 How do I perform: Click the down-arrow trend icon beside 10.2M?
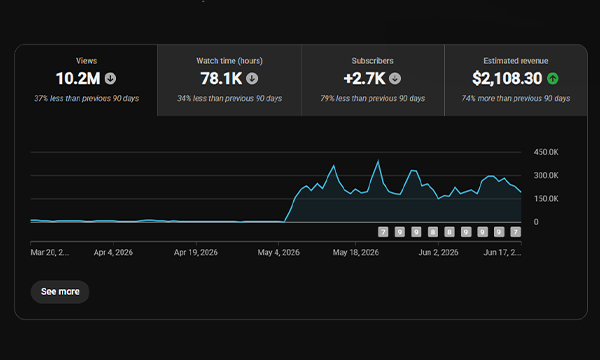[111, 78]
